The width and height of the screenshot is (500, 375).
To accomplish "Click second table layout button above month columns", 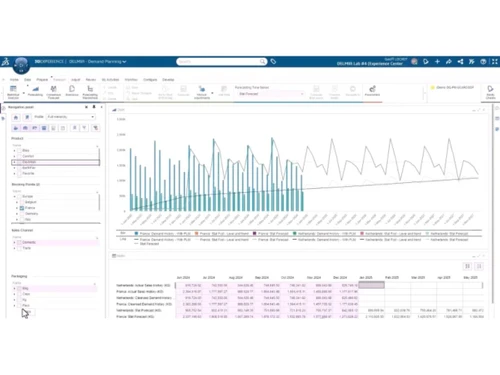I will point(479,266).
